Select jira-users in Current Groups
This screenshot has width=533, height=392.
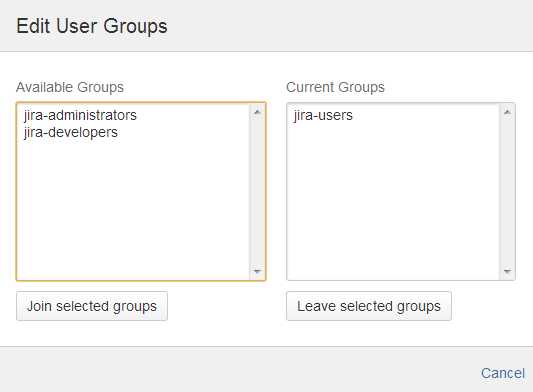point(323,115)
